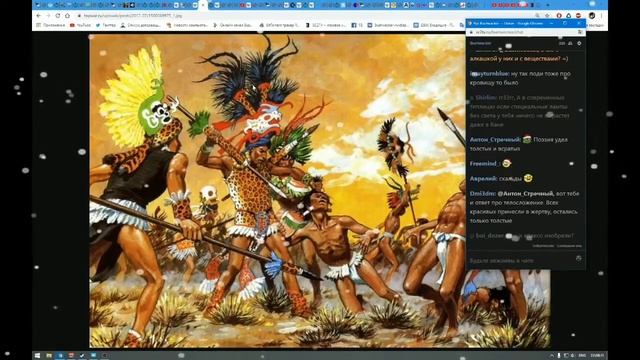The width and height of the screenshot is (640, 360).
Task: Open the volume control in tray
Action: [x=572, y=356]
